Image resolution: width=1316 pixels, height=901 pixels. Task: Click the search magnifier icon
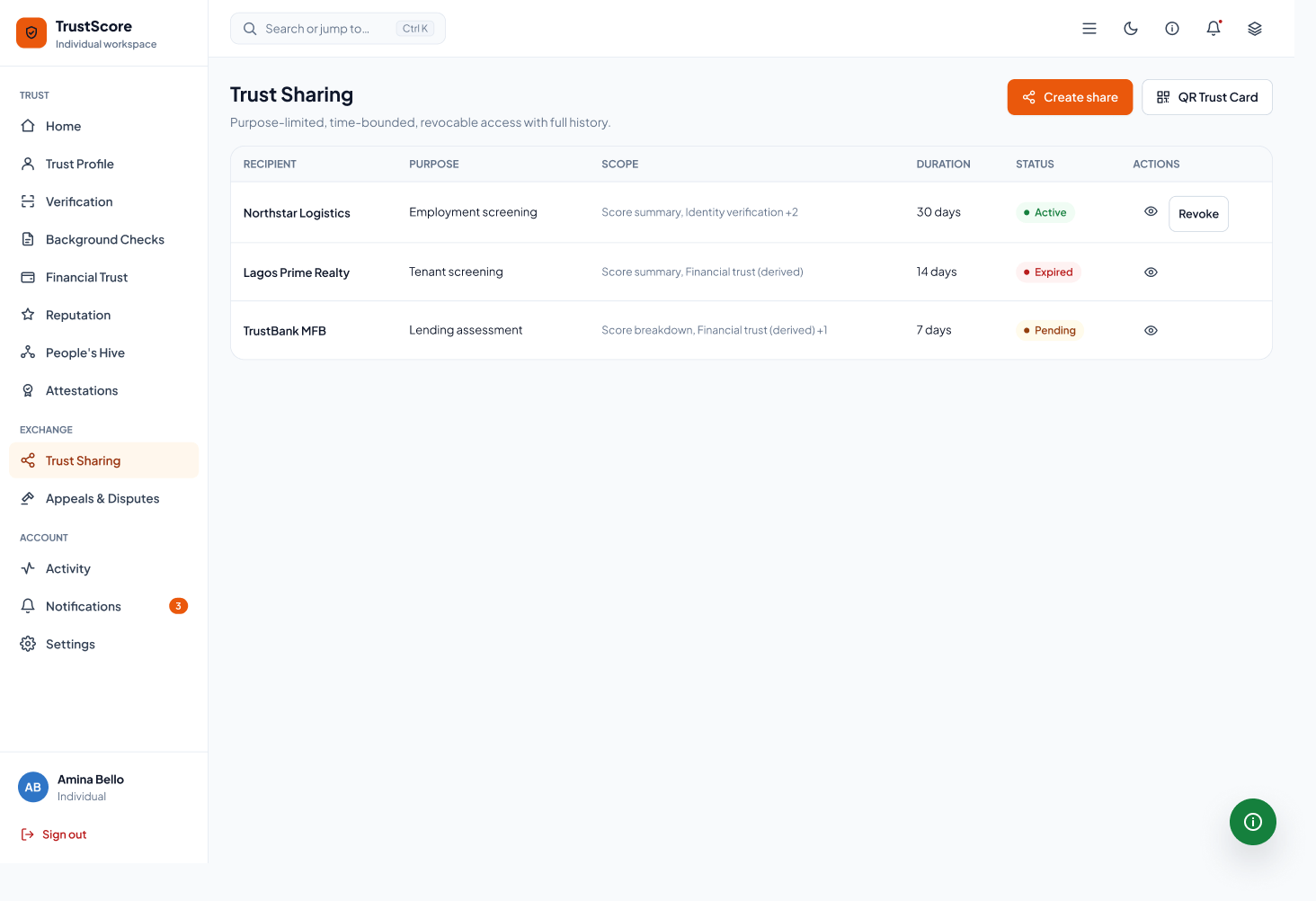pos(250,29)
